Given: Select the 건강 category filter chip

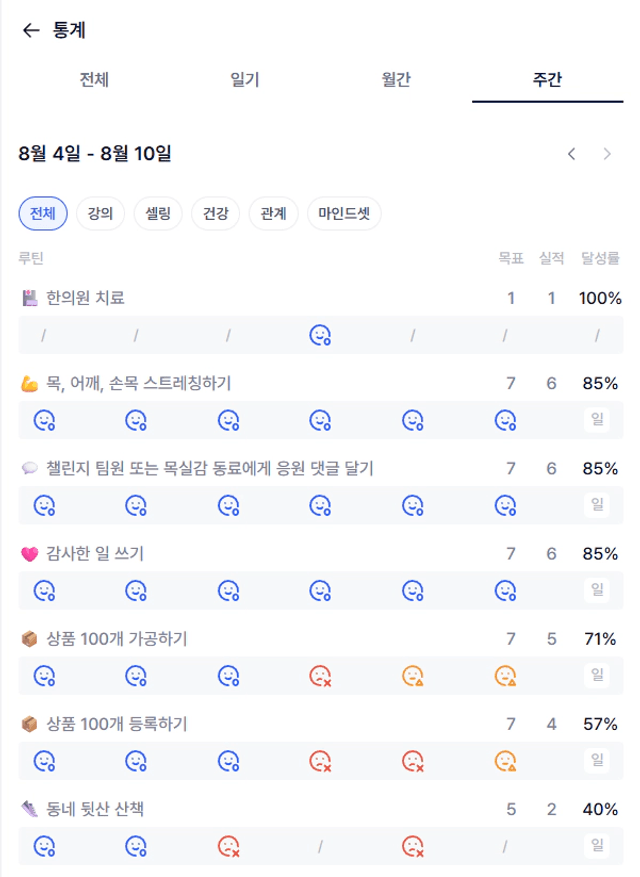Looking at the screenshot, I should (x=215, y=213).
